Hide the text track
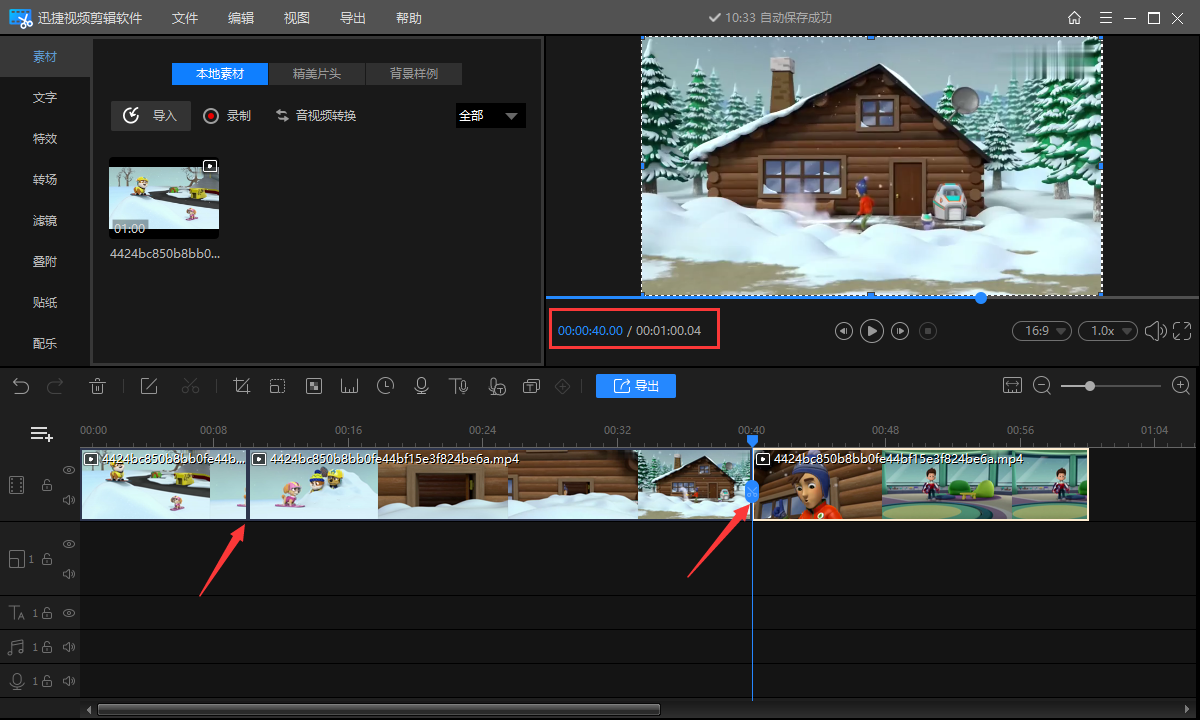 (69, 613)
